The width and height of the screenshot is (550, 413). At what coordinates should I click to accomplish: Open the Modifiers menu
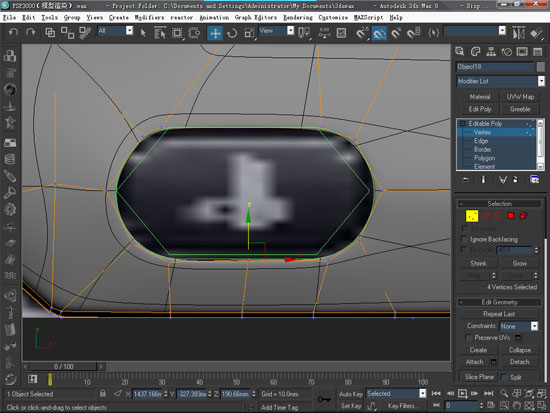149,18
